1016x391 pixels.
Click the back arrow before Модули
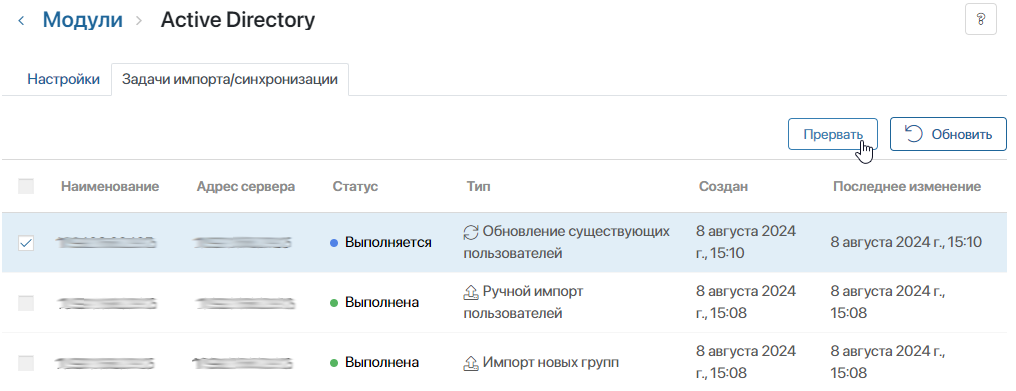click(21, 21)
